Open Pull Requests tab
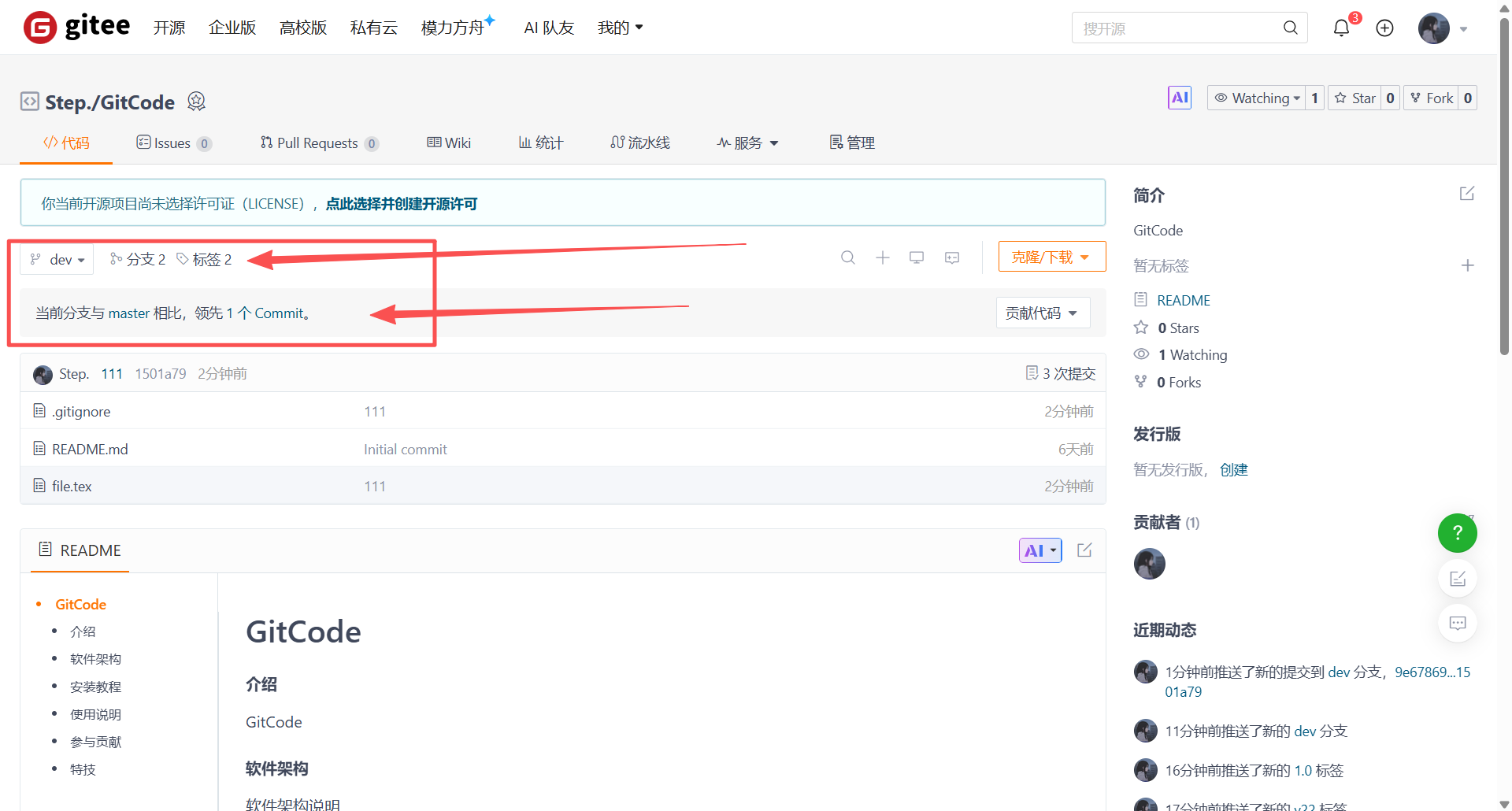Viewport: 1512px width, 811px height. (x=319, y=143)
